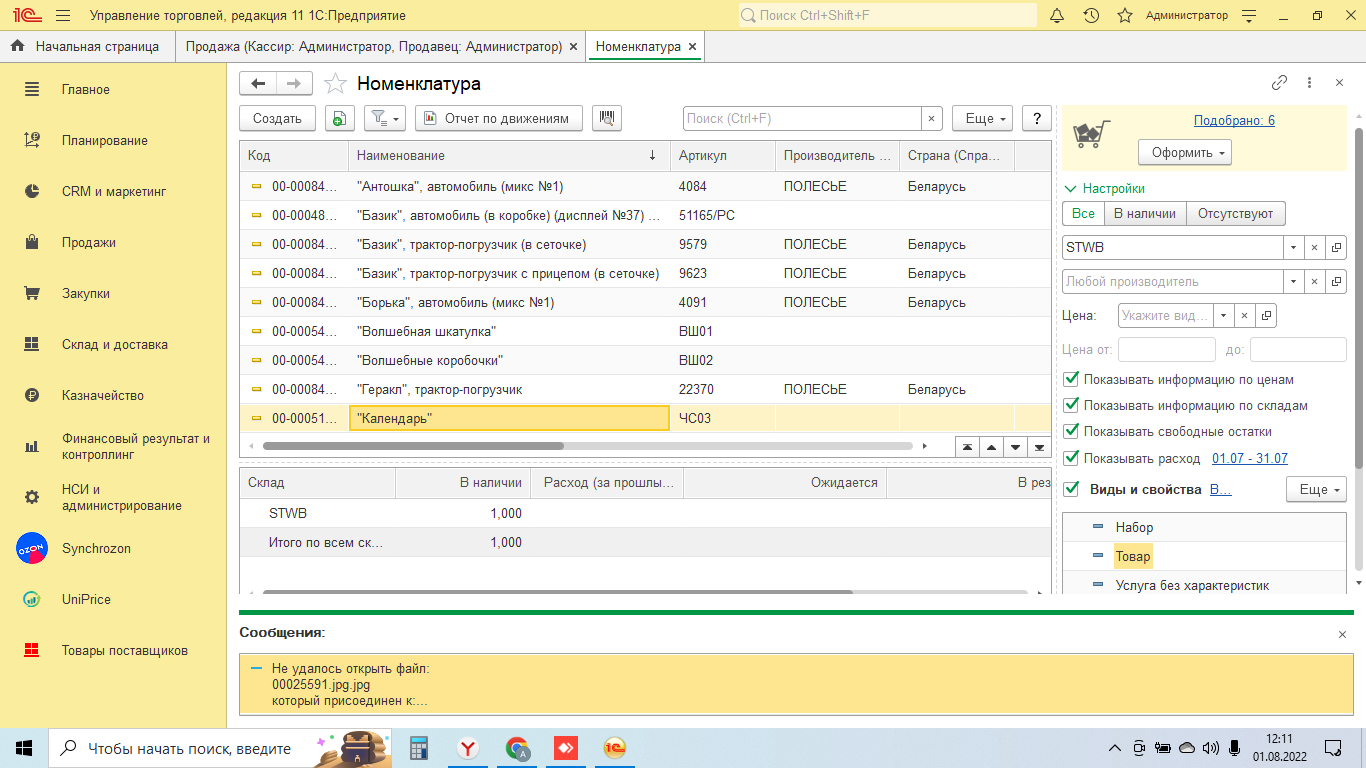The image size is (1366, 768).
Task: Click the copy-item icon next to Создать
Action: (340, 118)
